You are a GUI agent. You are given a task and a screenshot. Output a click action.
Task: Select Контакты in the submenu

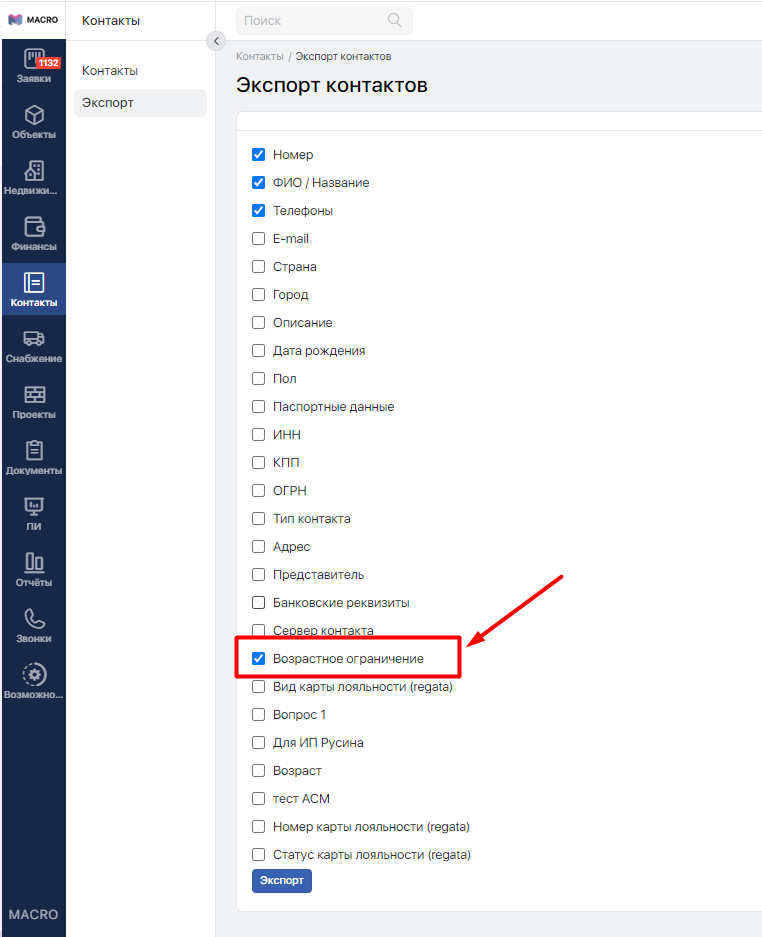click(x=110, y=71)
